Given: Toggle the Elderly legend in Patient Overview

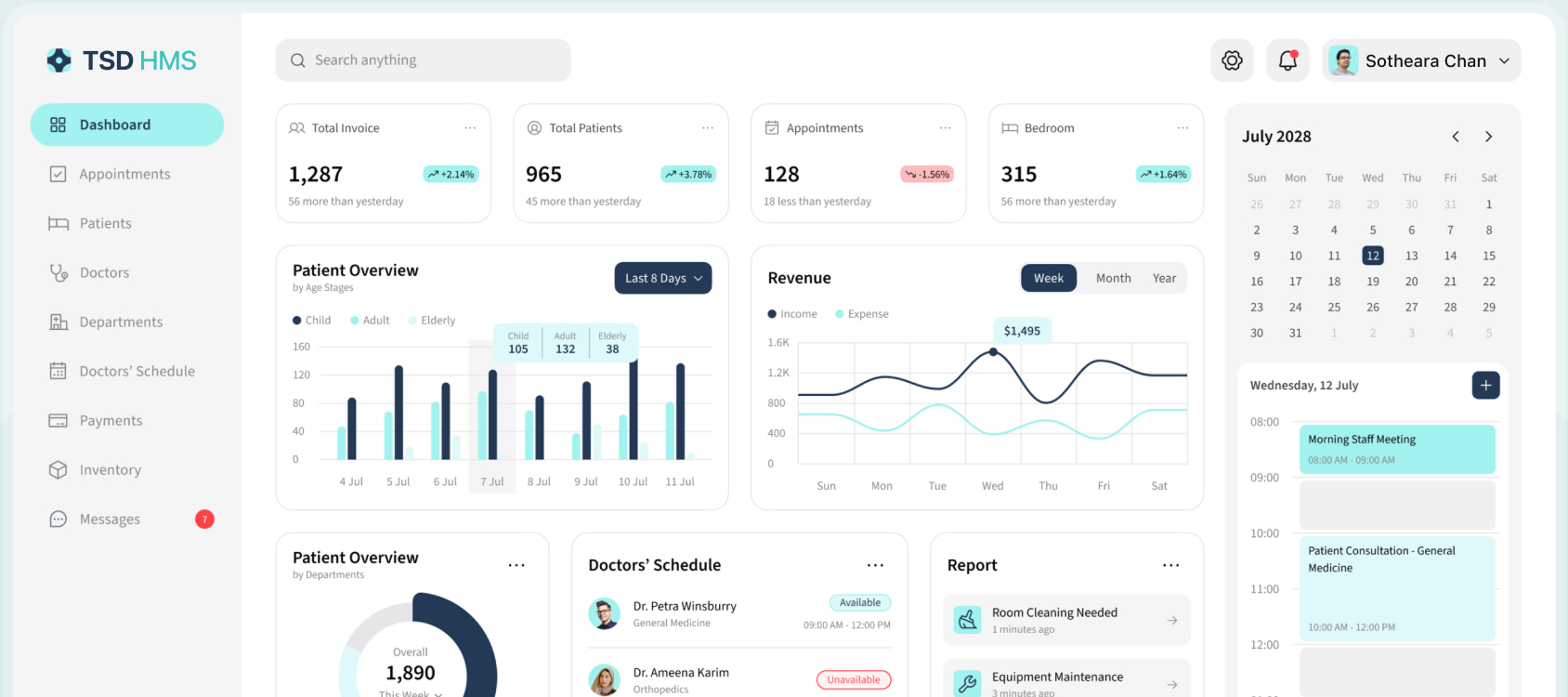Looking at the screenshot, I should click(432, 321).
